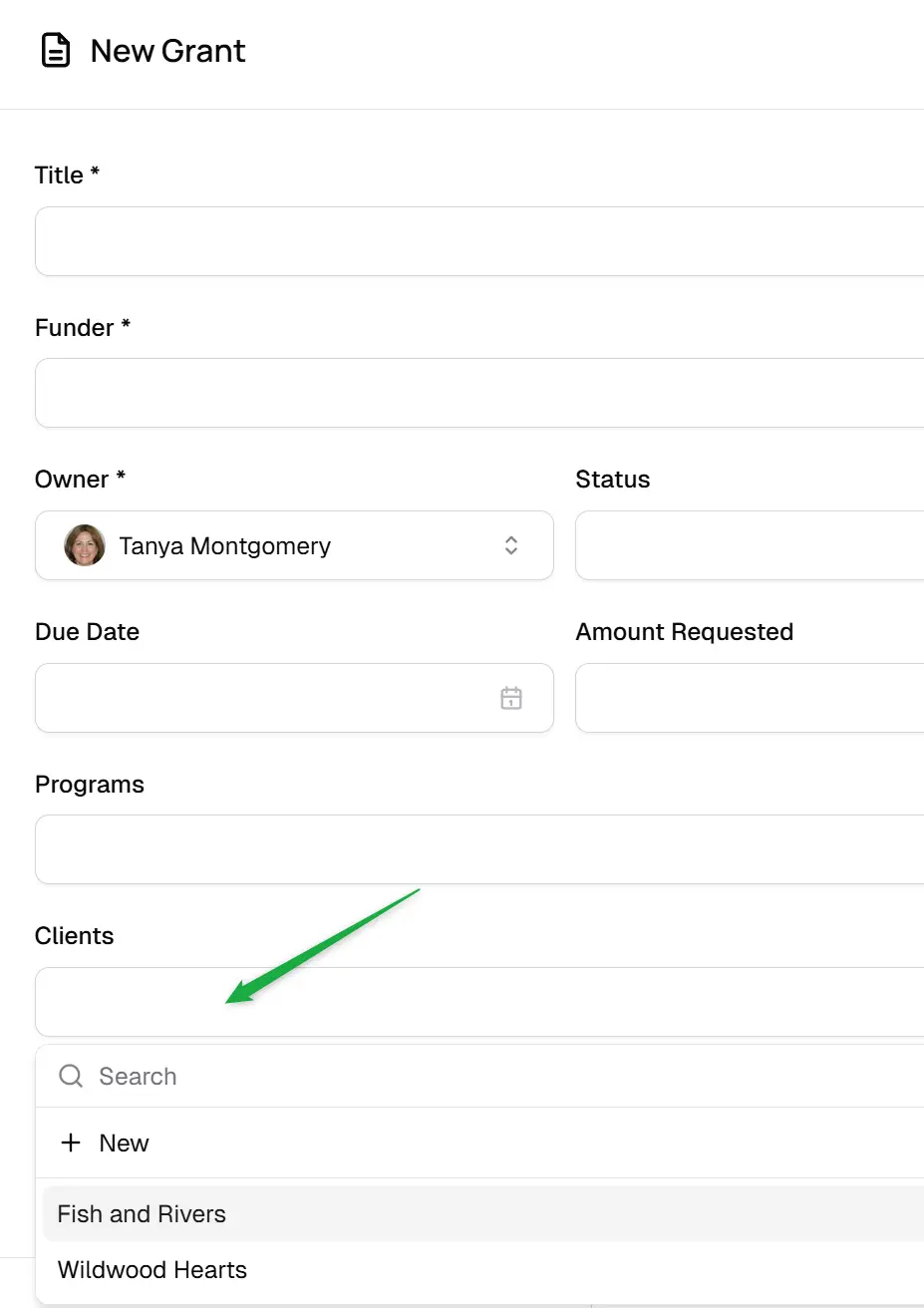Open the Programs selection field
Image resolution: width=924 pixels, height=1308 pixels.
479,849
